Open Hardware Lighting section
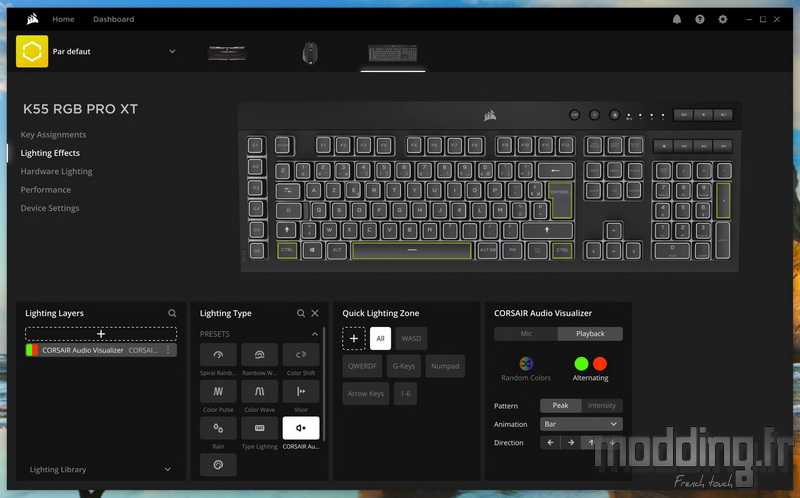Screen dimensions: 800x498 (56, 171)
